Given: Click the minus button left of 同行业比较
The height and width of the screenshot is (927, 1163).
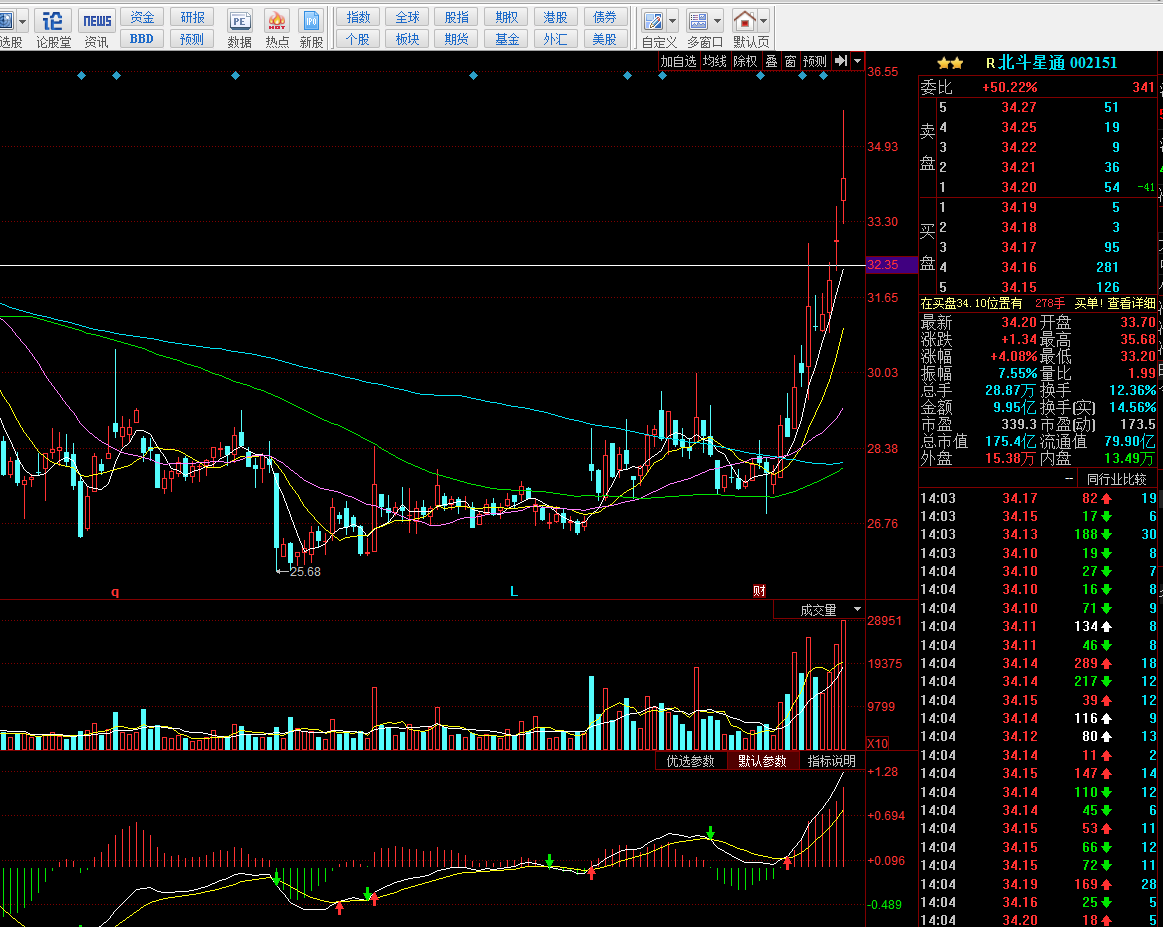Looking at the screenshot, I should [x=1069, y=479].
